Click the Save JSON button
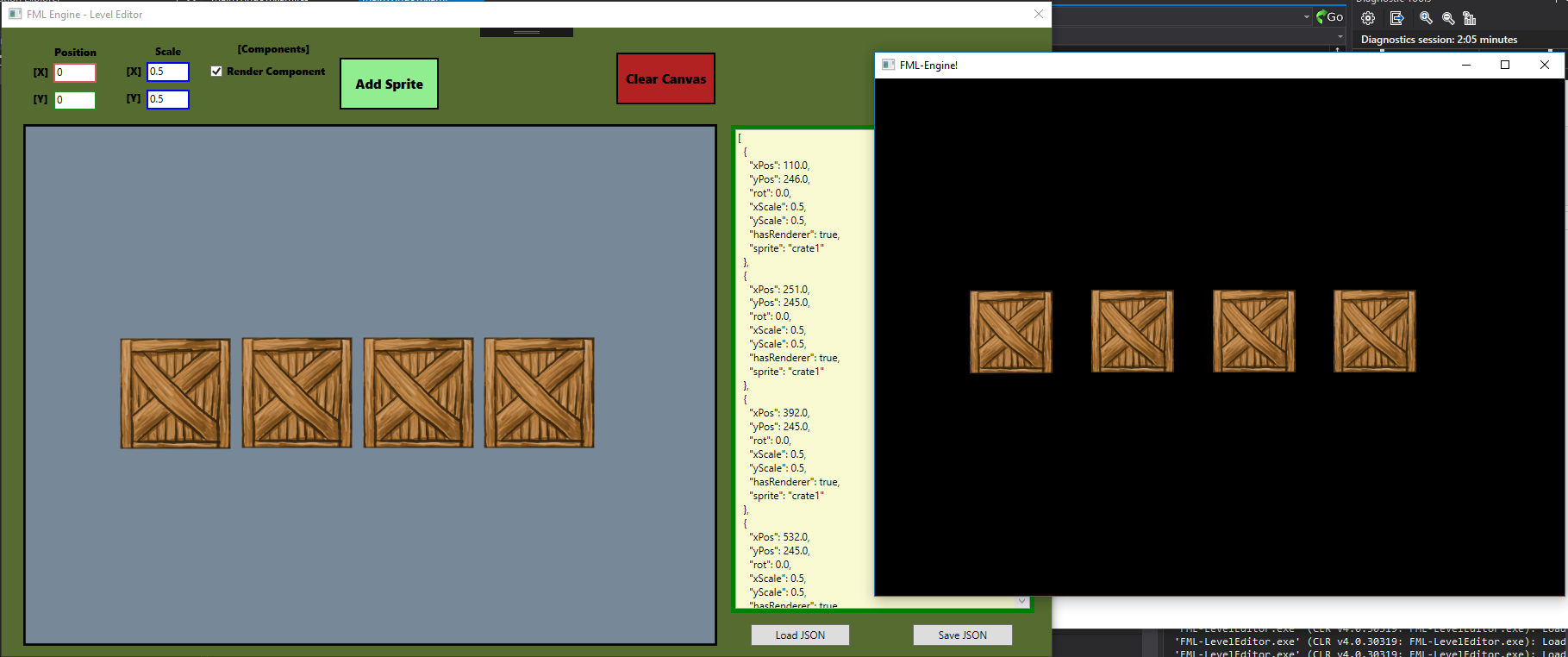This screenshot has width=1568, height=657. (x=963, y=635)
